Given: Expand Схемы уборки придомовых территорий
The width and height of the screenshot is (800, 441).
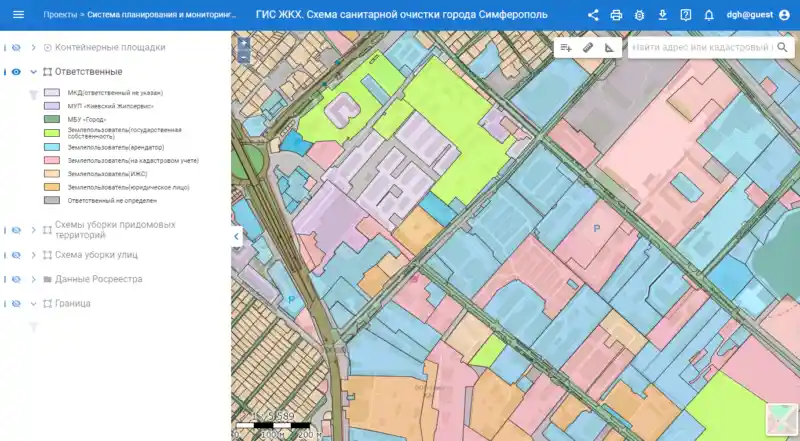Looking at the screenshot, I should [34, 230].
